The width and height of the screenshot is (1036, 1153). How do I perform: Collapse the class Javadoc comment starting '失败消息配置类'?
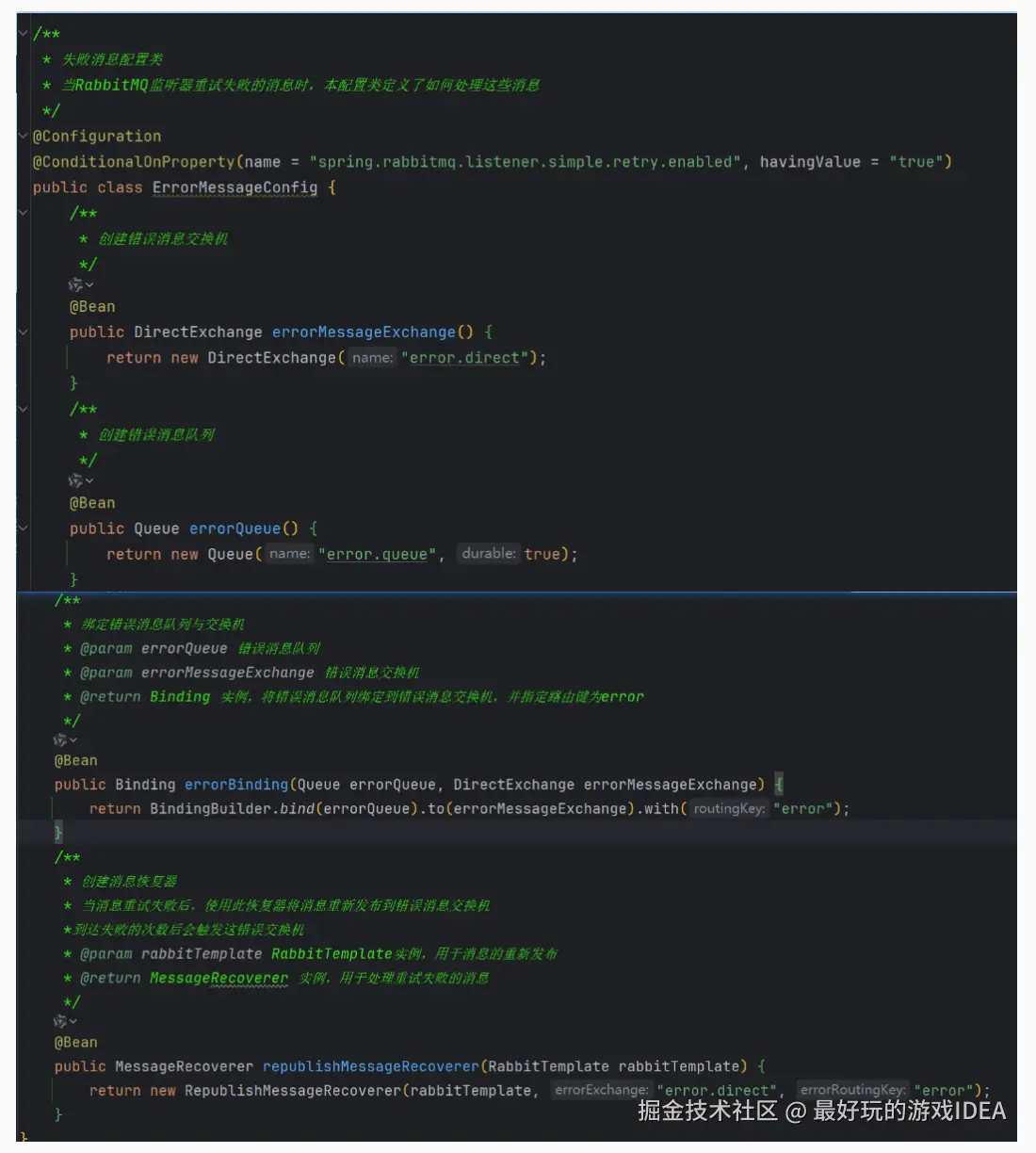click(x=23, y=34)
